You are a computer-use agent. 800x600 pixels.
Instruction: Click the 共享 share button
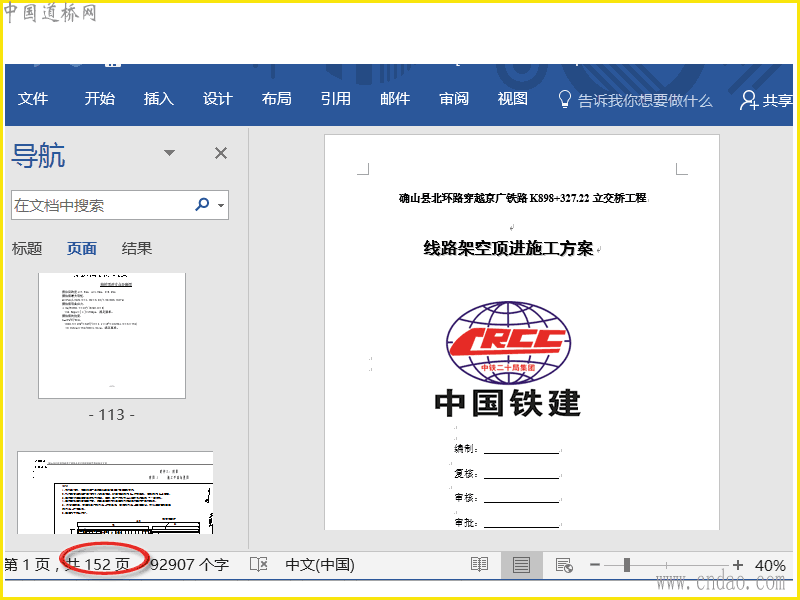[766, 100]
